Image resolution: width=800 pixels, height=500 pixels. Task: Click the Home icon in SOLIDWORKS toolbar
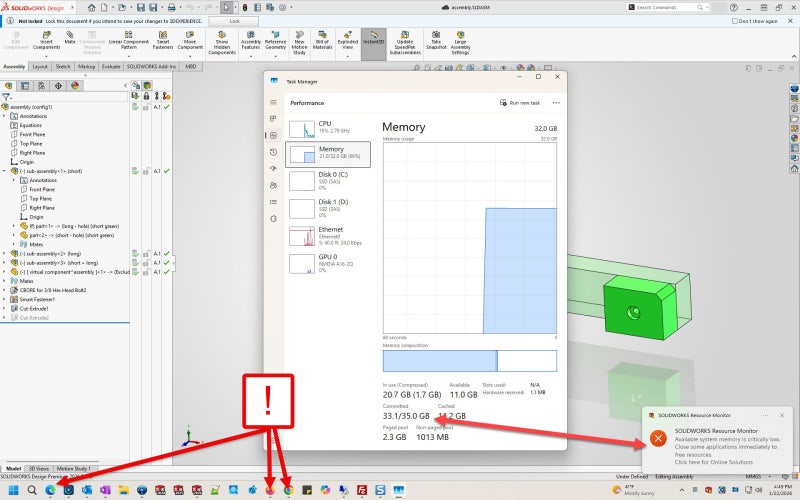pos(91,8)
